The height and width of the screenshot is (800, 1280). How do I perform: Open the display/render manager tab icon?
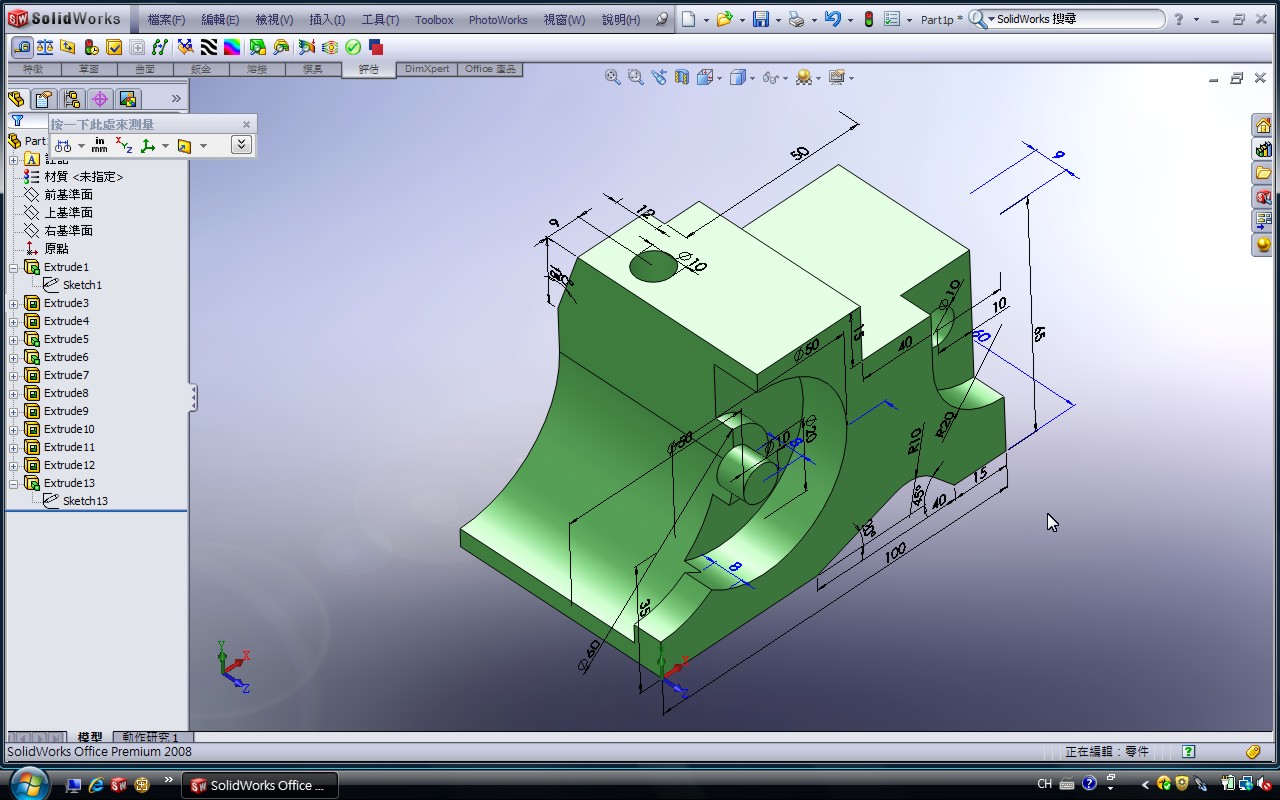point(127,99)
